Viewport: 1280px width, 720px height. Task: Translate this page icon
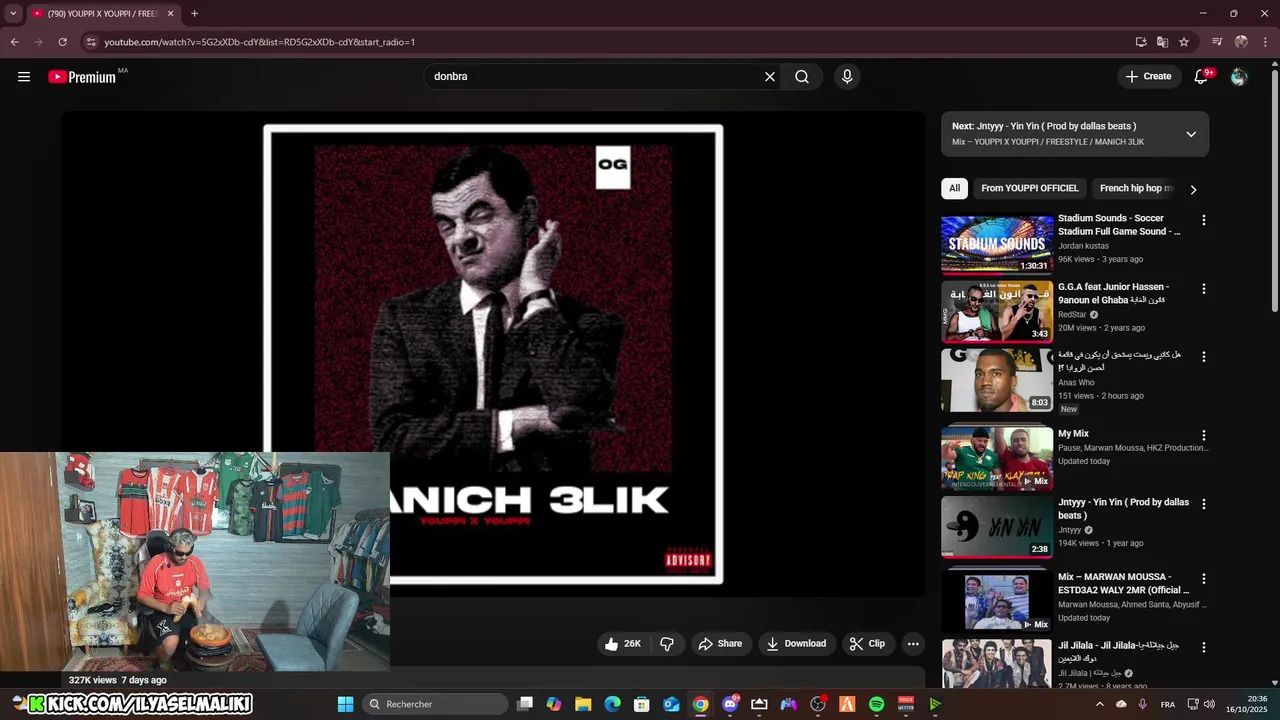(x=1162, y=42)
